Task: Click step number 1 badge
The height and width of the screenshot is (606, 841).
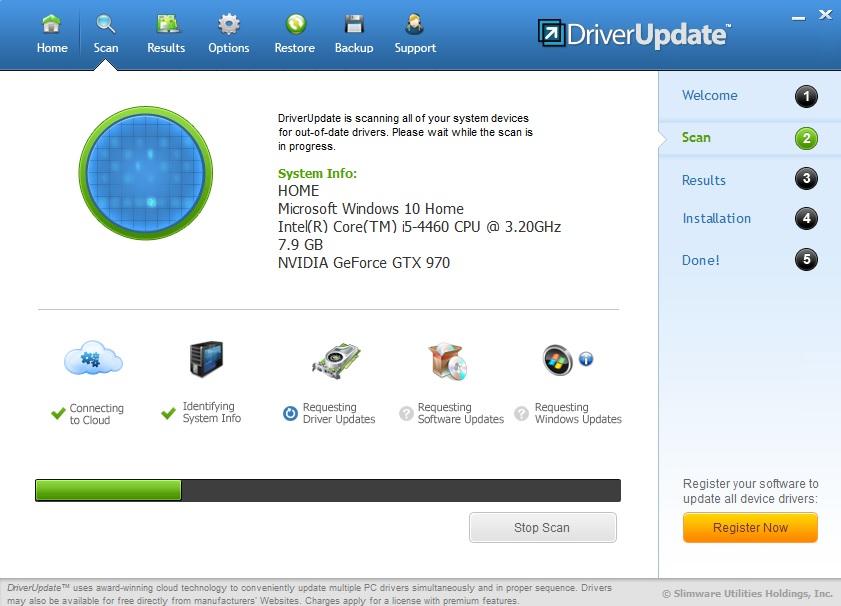Action: (806, 97)
